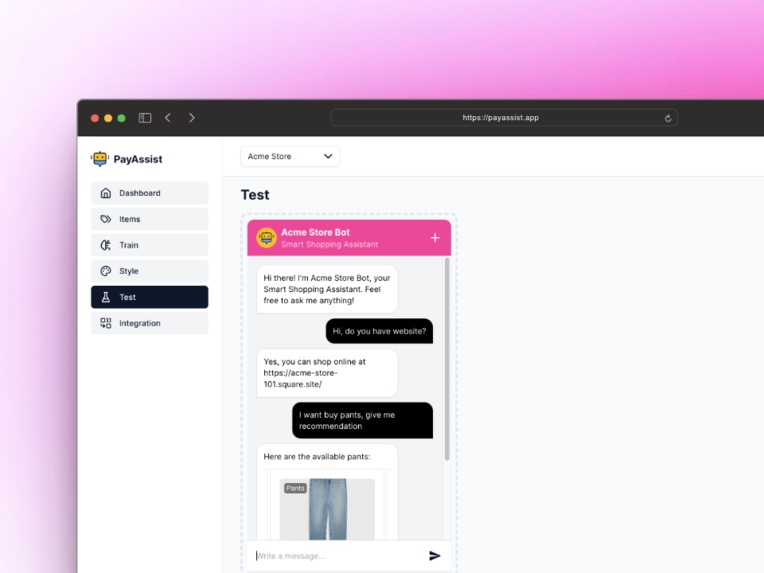Open the Style menu item
This screenshot has width=764, height=573.
[x=150, y=271]
